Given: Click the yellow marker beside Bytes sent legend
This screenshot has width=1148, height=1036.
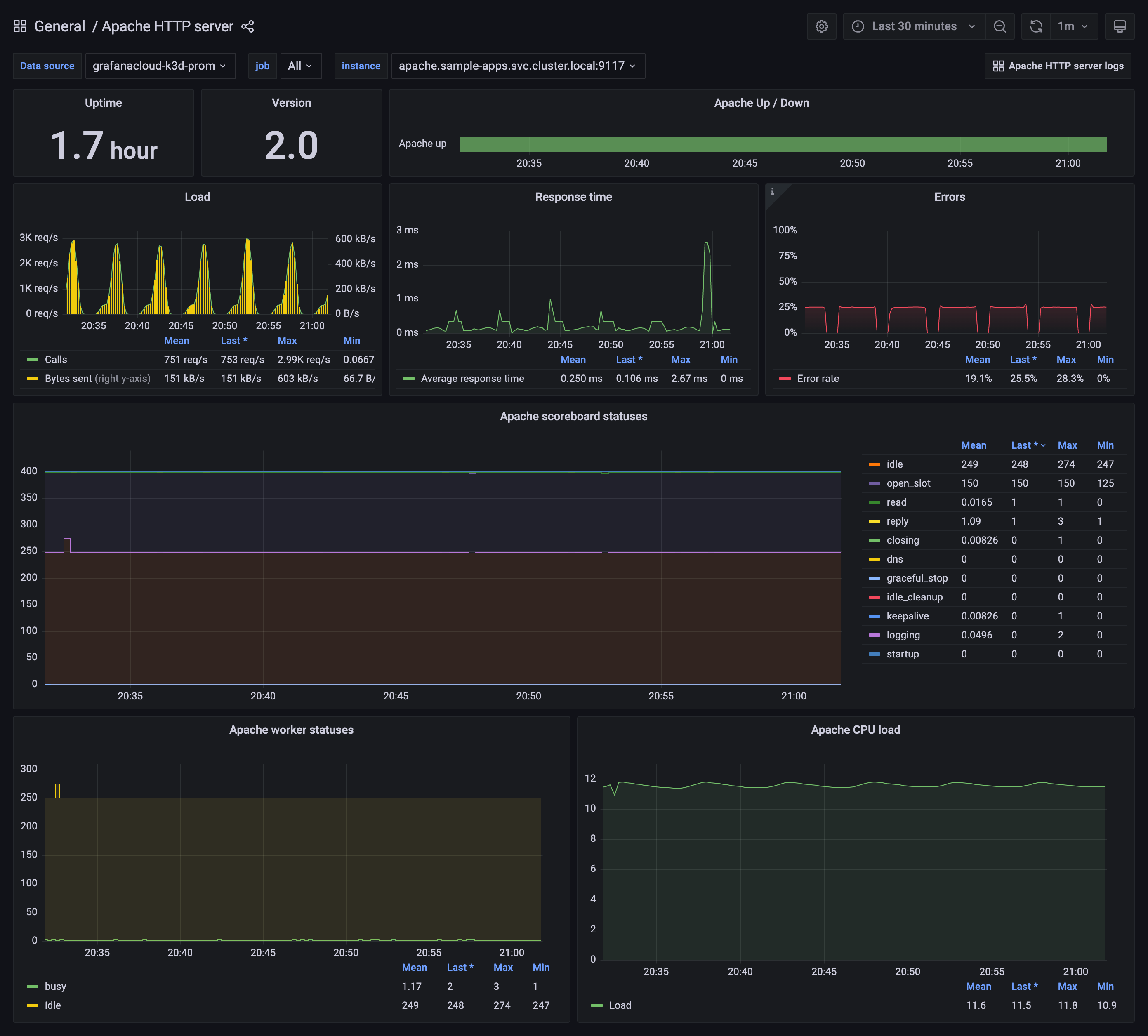Looking at the screenshot, I should (x=31, y=378).
